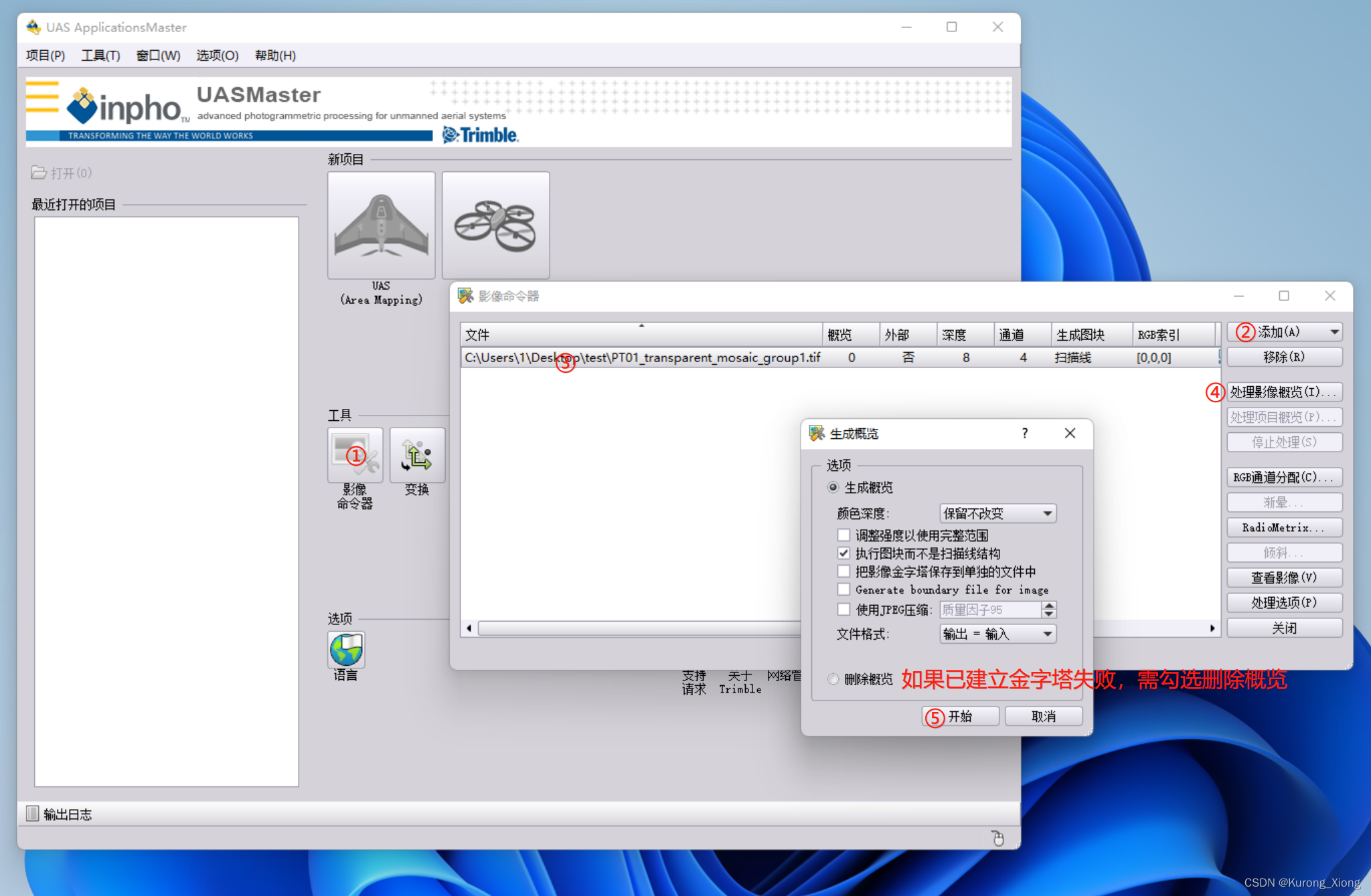Create a new multicopter project
The height and width of the screenshot is (896, 1371).
click(495, 225)
